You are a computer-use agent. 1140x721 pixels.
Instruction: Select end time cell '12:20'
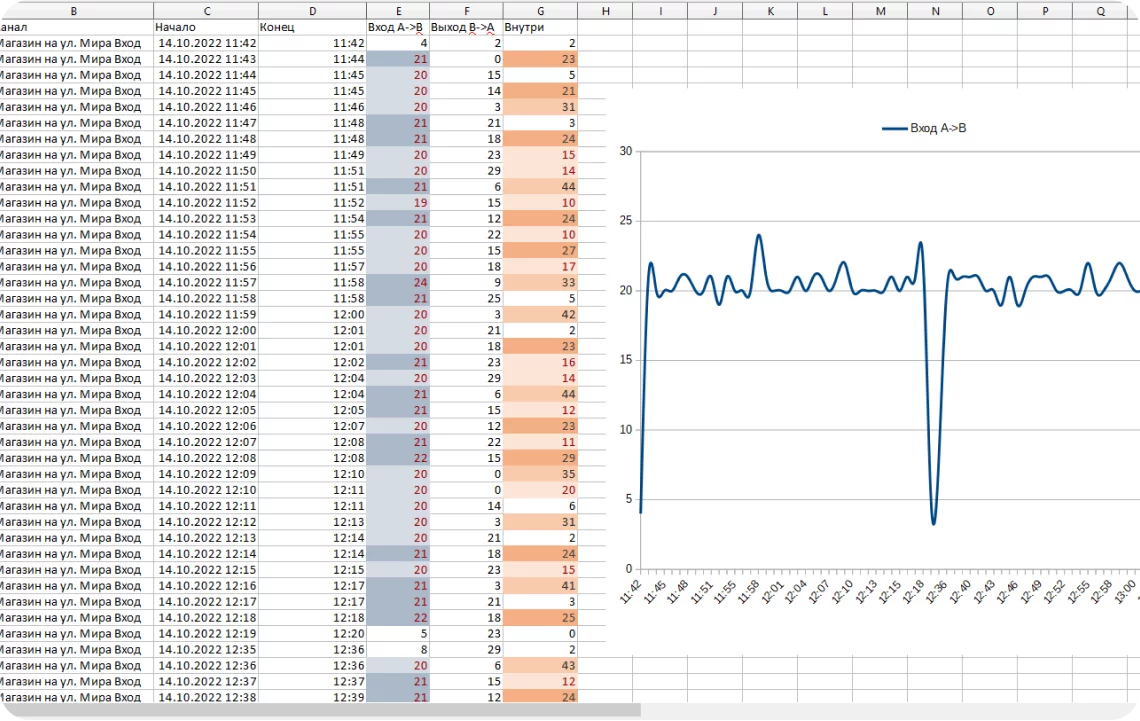[313, 634]
